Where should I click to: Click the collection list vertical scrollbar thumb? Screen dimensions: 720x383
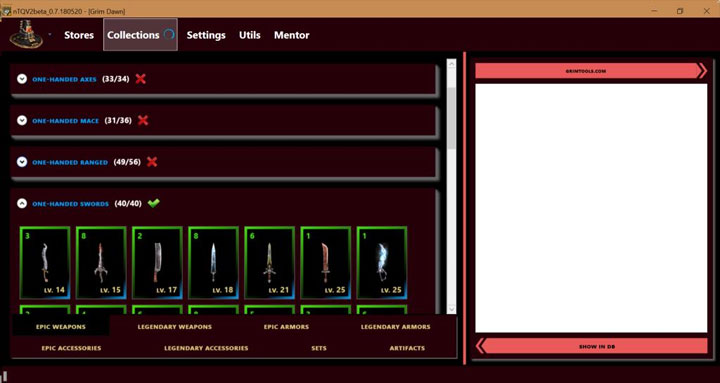coord(451,118)
